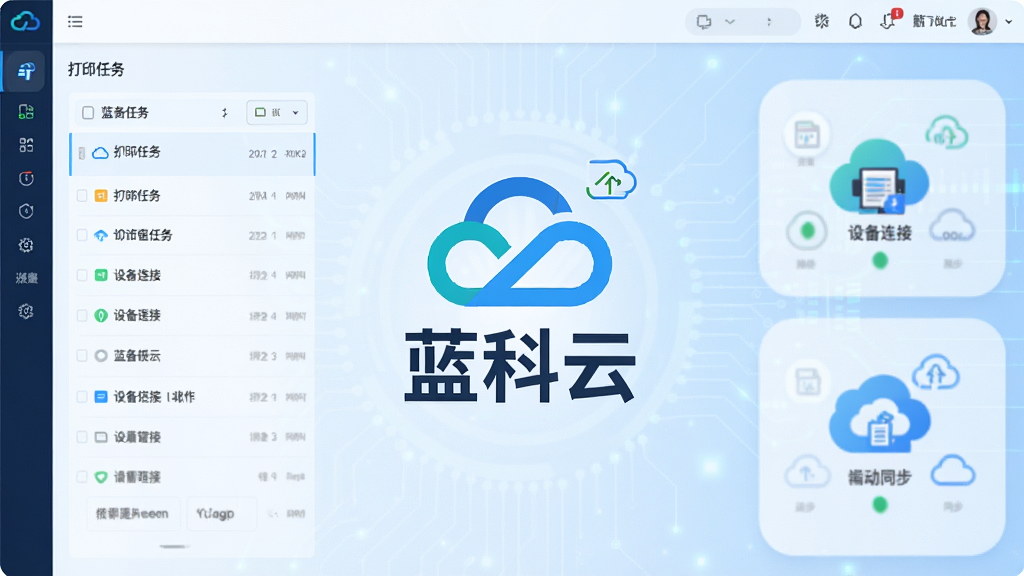Click the translate-style glyph icon in top bar
The height and width of the screenshot is (576, 1024).
coord(822,22)
